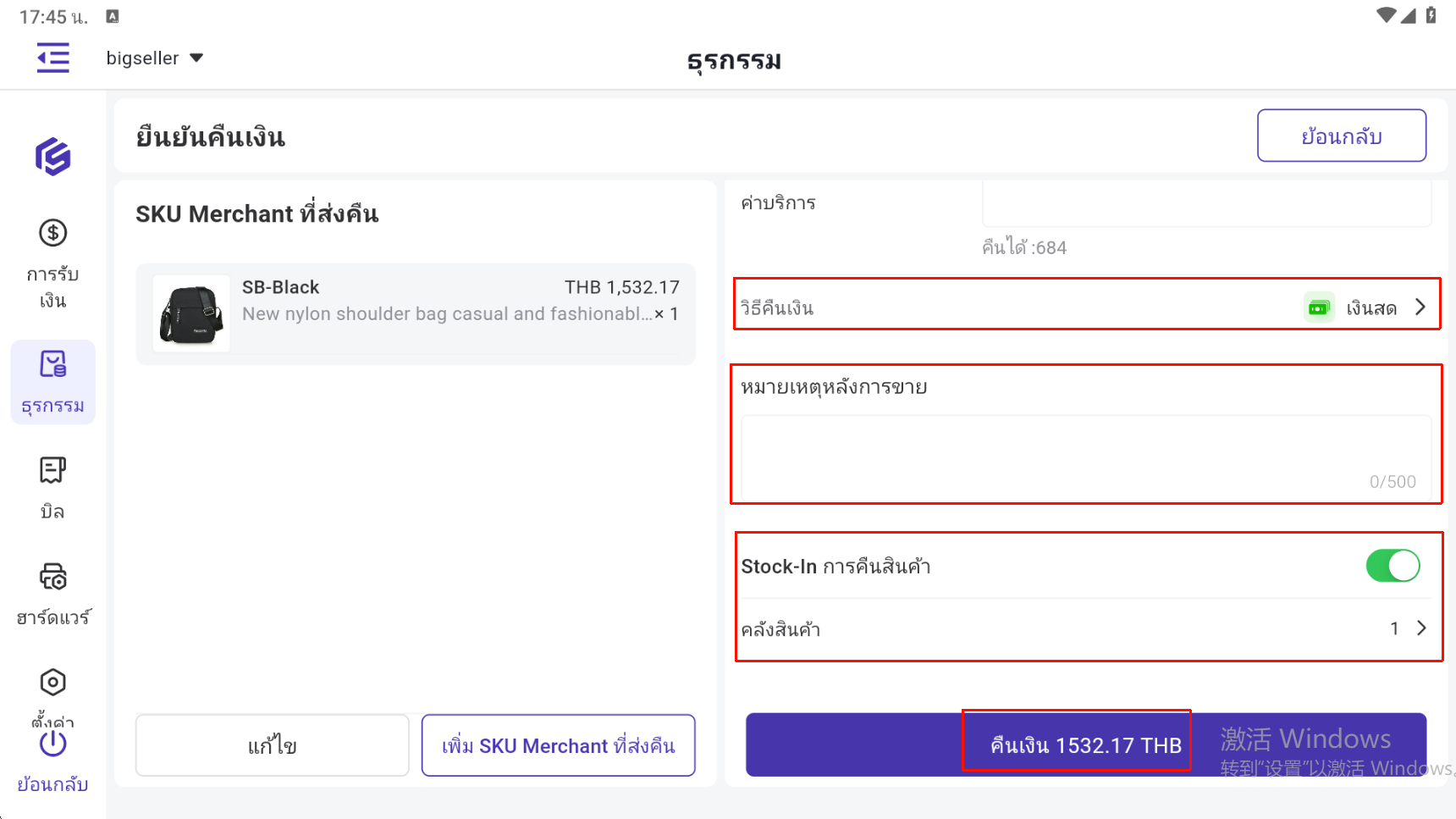
Task: Expand คลังสินค้า warehouse chevron
Action: pos(1421,628)
